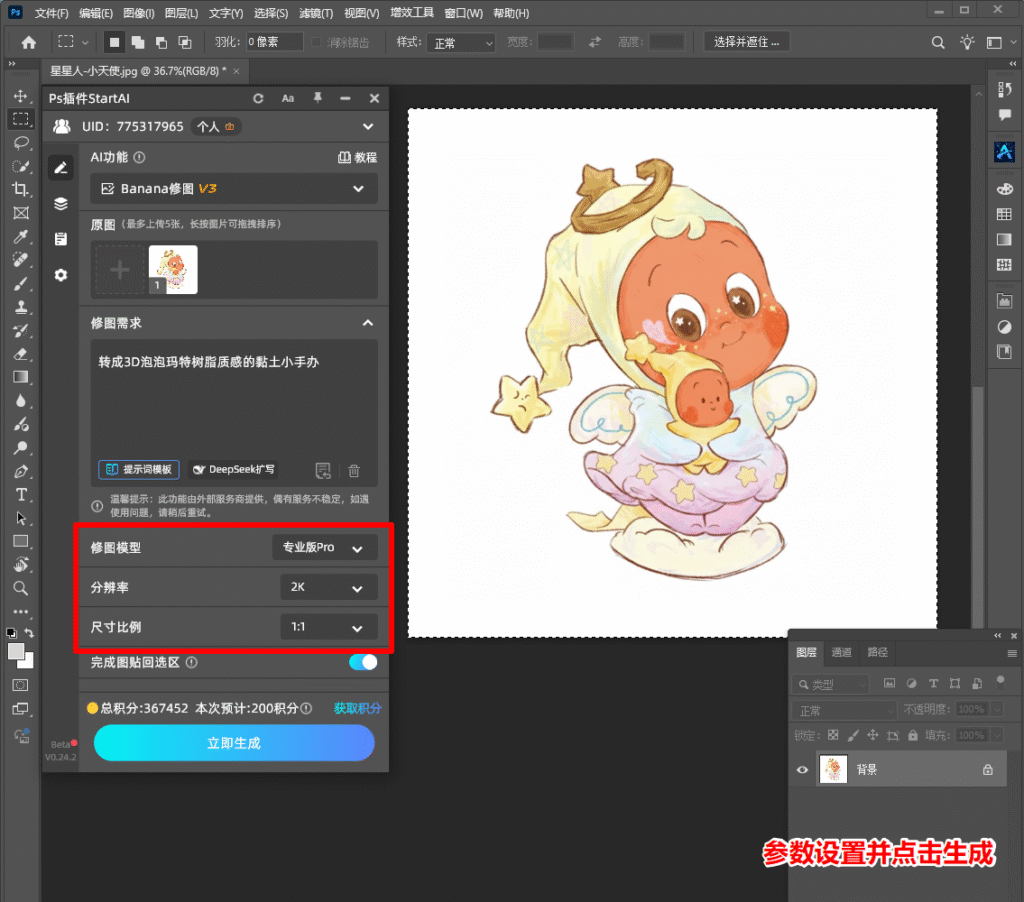Swap foreground and background colors
1024x902 pixels.
pyautogui.click(x=29, y=633)
